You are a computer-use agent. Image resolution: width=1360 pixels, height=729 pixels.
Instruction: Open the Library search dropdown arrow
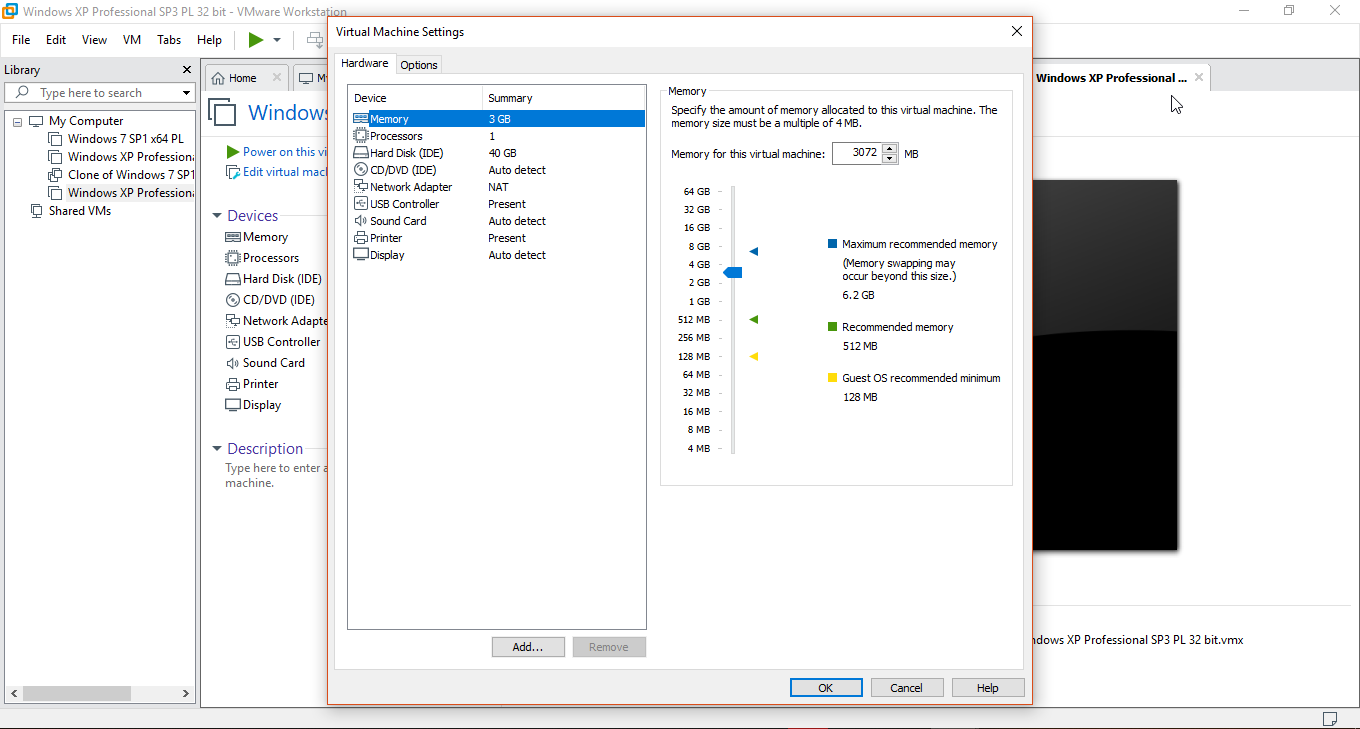[x=186, y=93]
